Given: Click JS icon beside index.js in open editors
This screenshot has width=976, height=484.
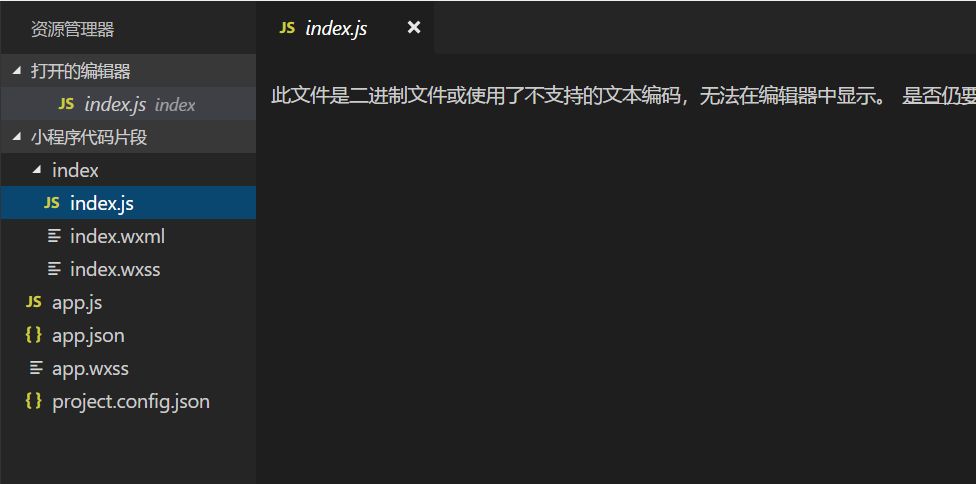Looking at the screenshot, I should [x=67, y=104].
